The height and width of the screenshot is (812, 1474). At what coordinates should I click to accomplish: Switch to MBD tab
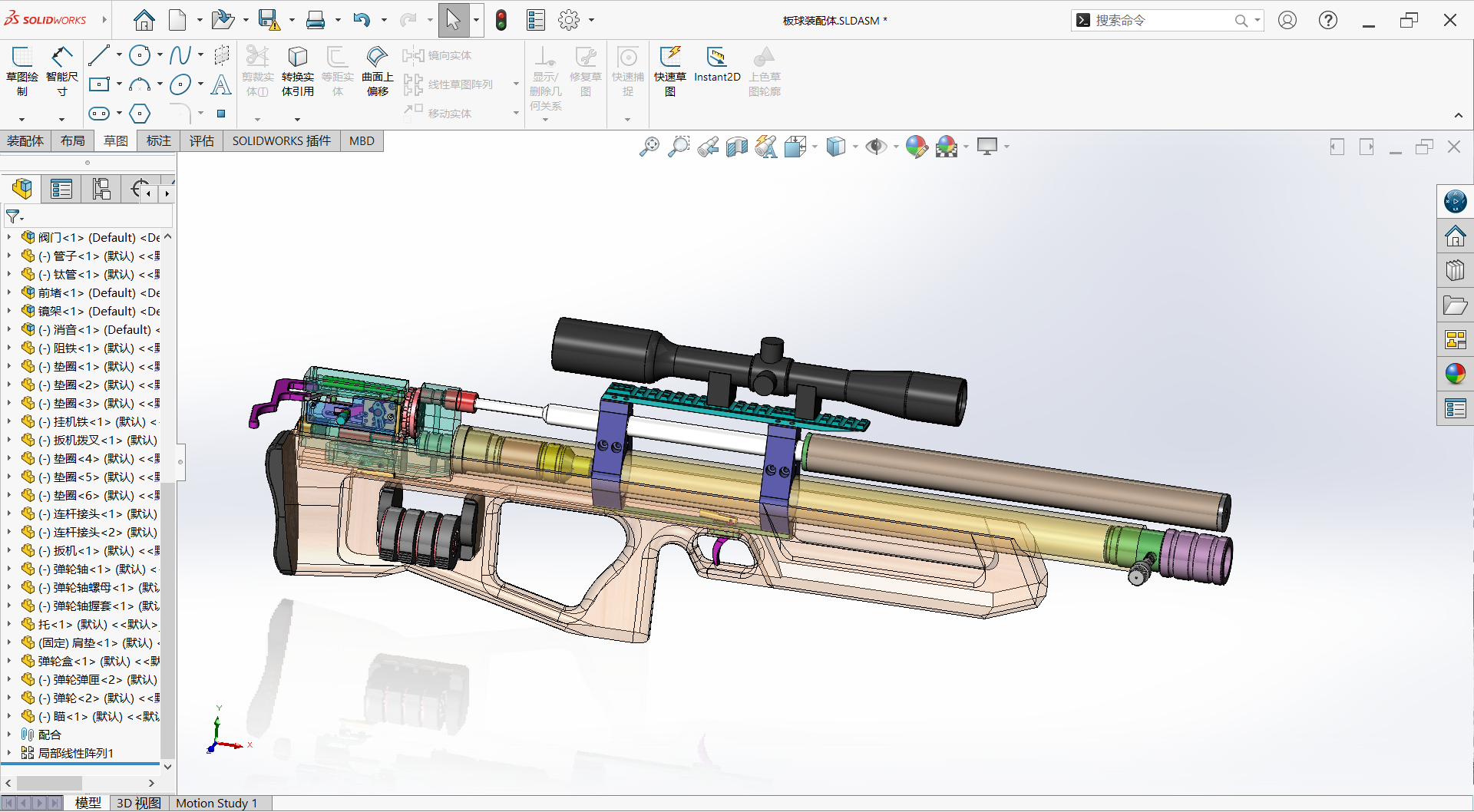[362, 141]
